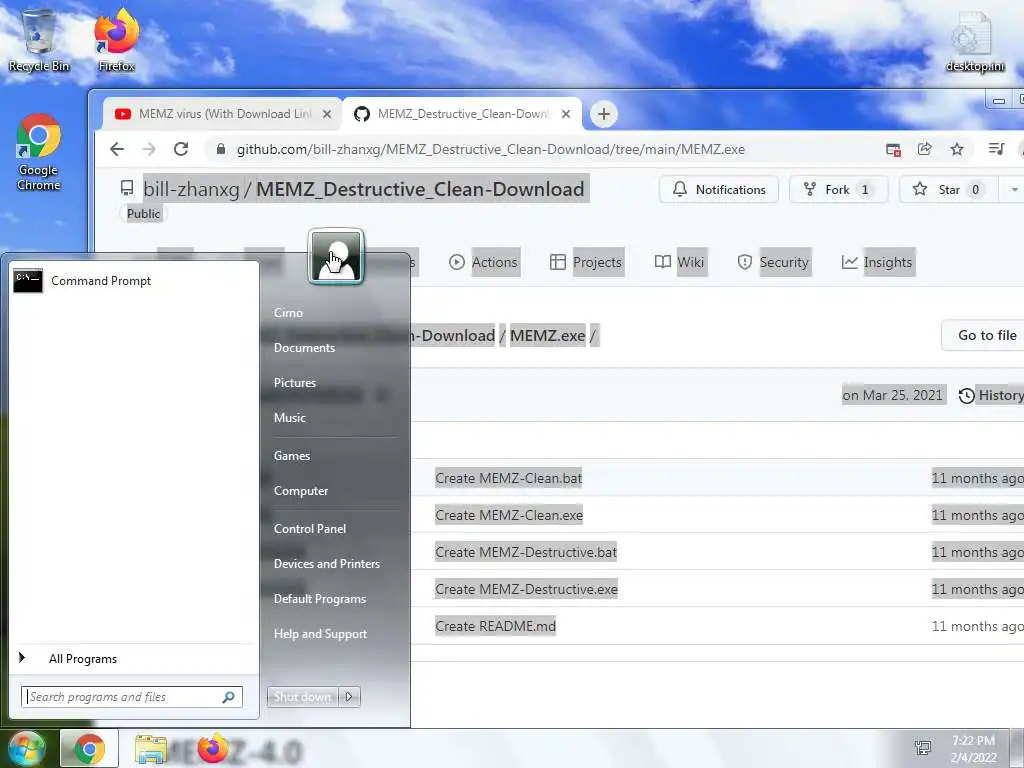
Task: Launch Firefox from the desktop shortcut
Action: (116, 40)
